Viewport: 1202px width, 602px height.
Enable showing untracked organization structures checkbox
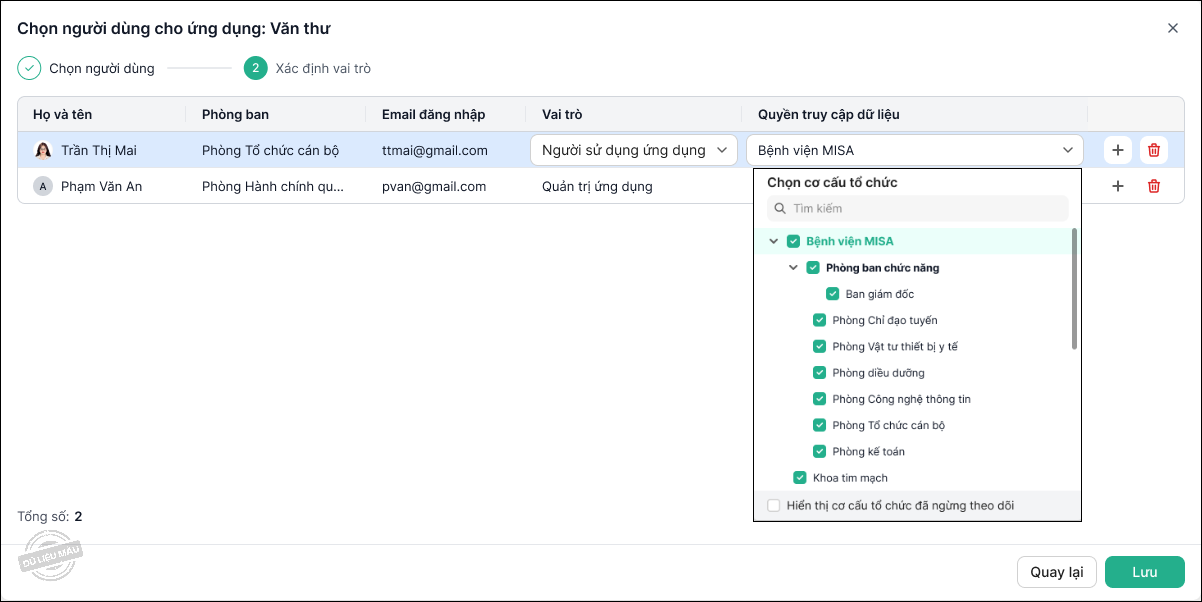(774, 505)
